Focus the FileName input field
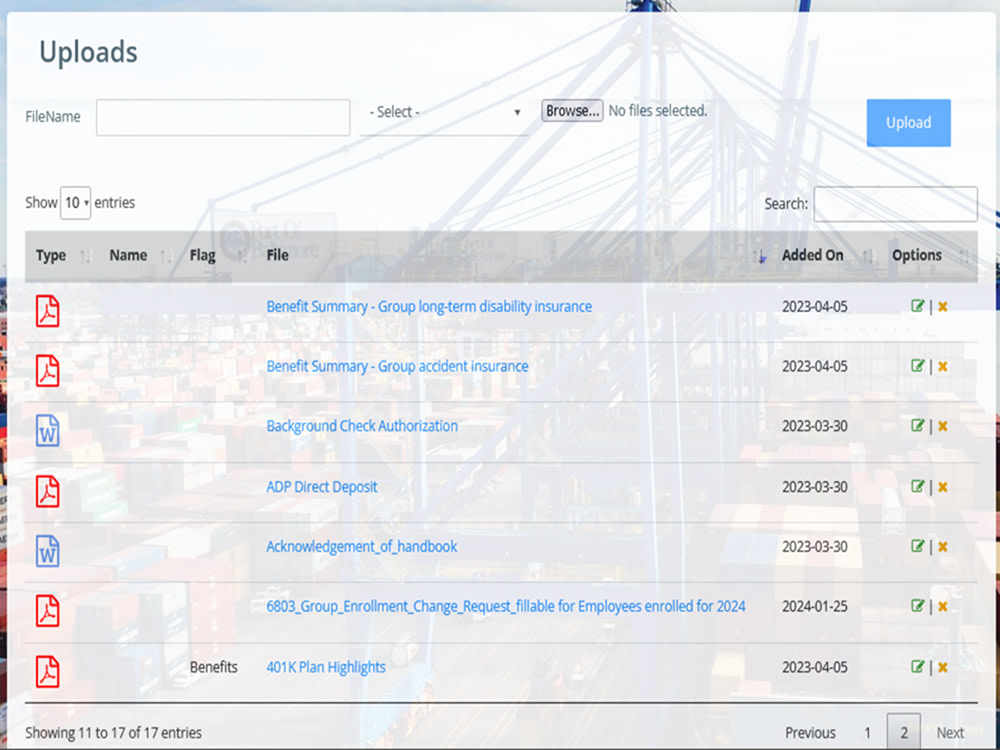Image resolution: width=1000 pixels, height=750 pixels. (x=223, y=117)
